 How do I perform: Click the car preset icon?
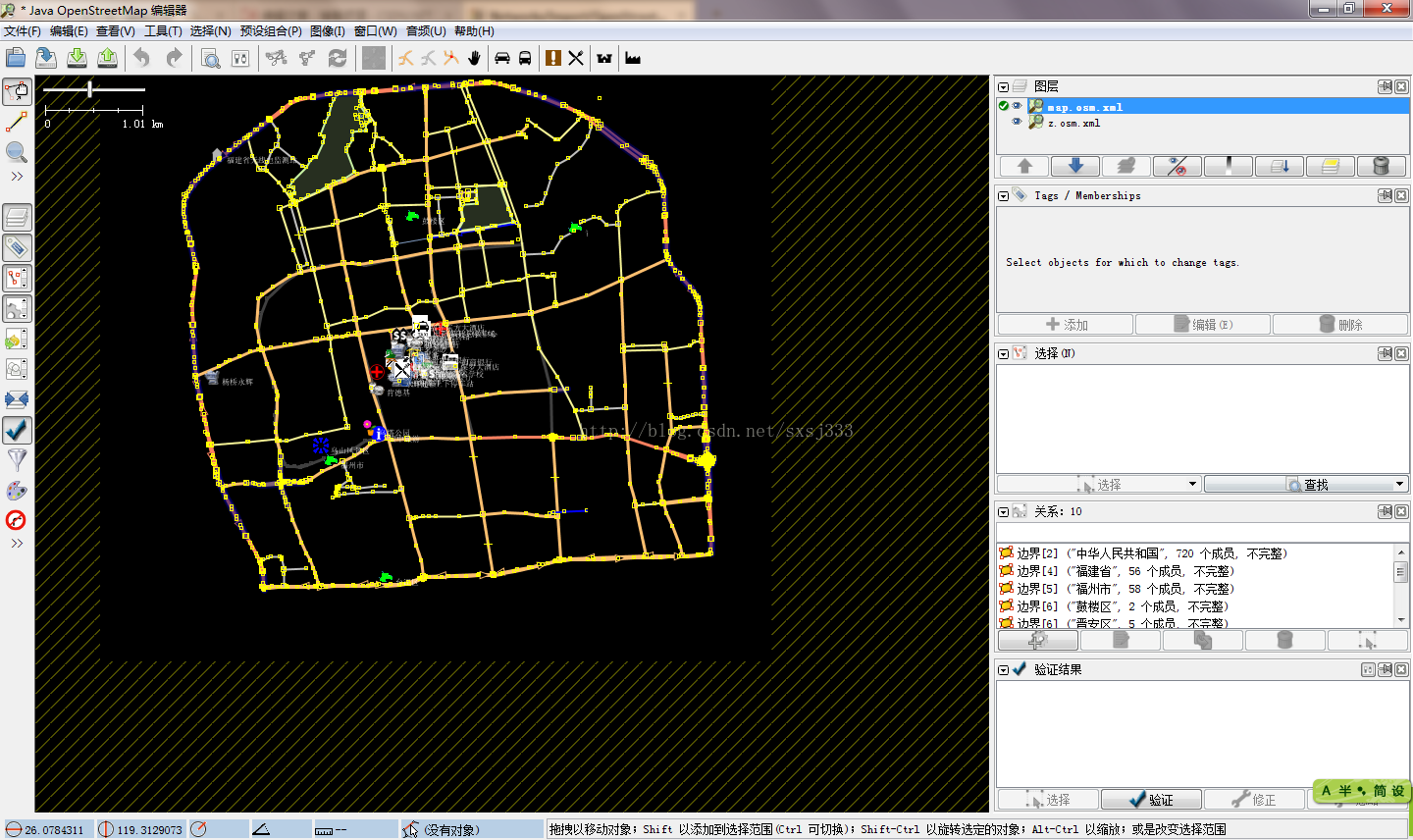coord(502,58)
